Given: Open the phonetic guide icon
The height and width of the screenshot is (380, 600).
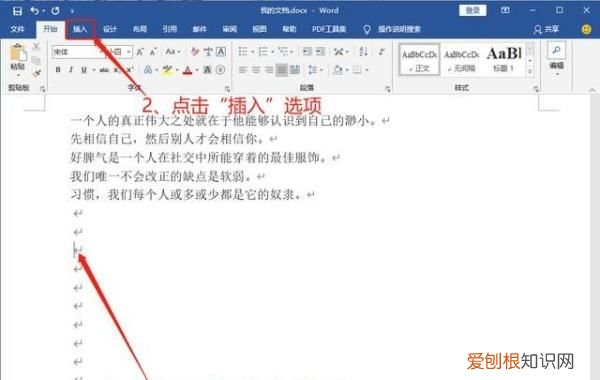Looking at the screenshot, I should tap(208, 52).
